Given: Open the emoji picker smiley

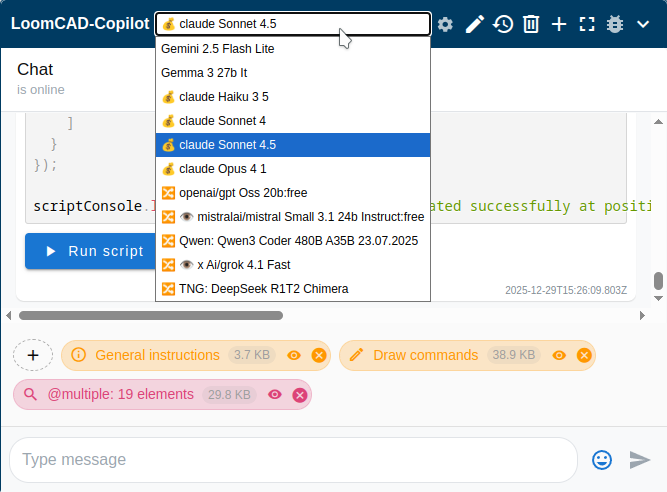Looking at the screenshot, I should pos(602,460).
